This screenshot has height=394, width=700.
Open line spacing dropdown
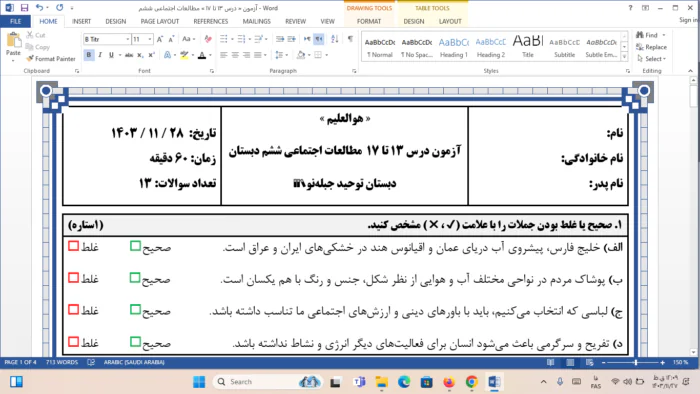pos(281,55)
